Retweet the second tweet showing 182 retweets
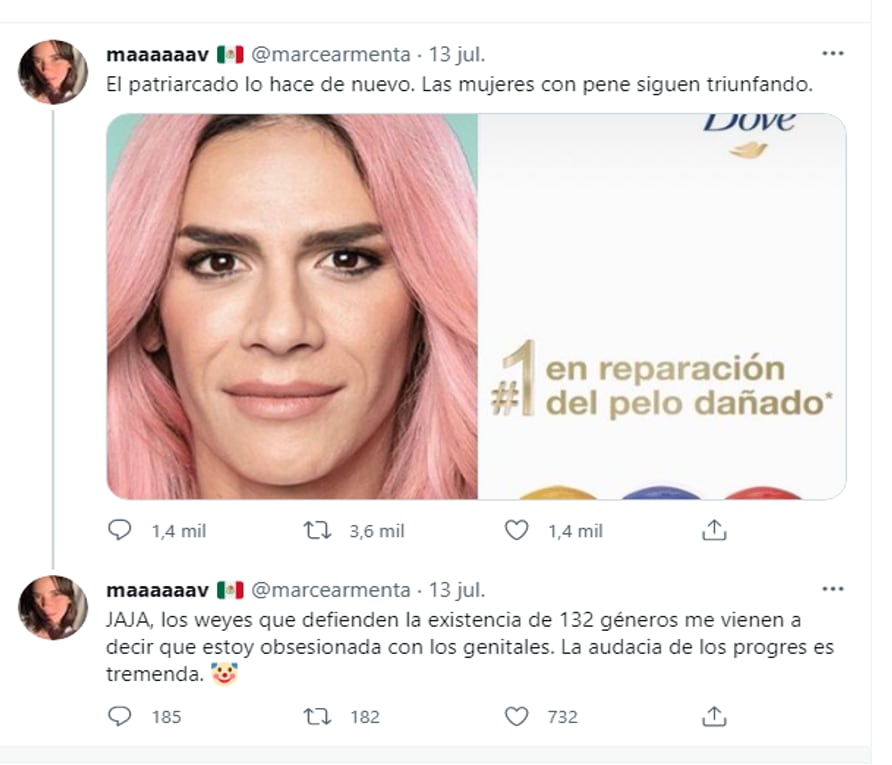This screenshot has height=765, width=892. point(317,716)
